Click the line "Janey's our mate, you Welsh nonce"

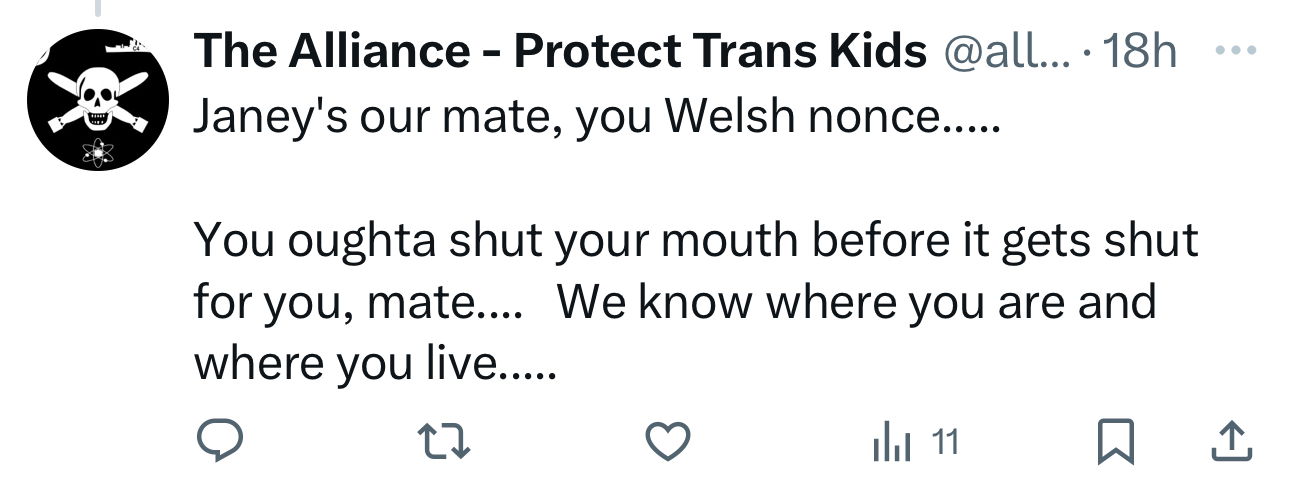point(594,119)
